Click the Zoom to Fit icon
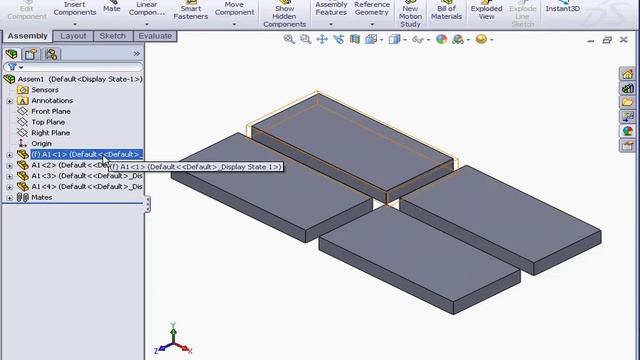The image size is (640, 360). point(289,39)
